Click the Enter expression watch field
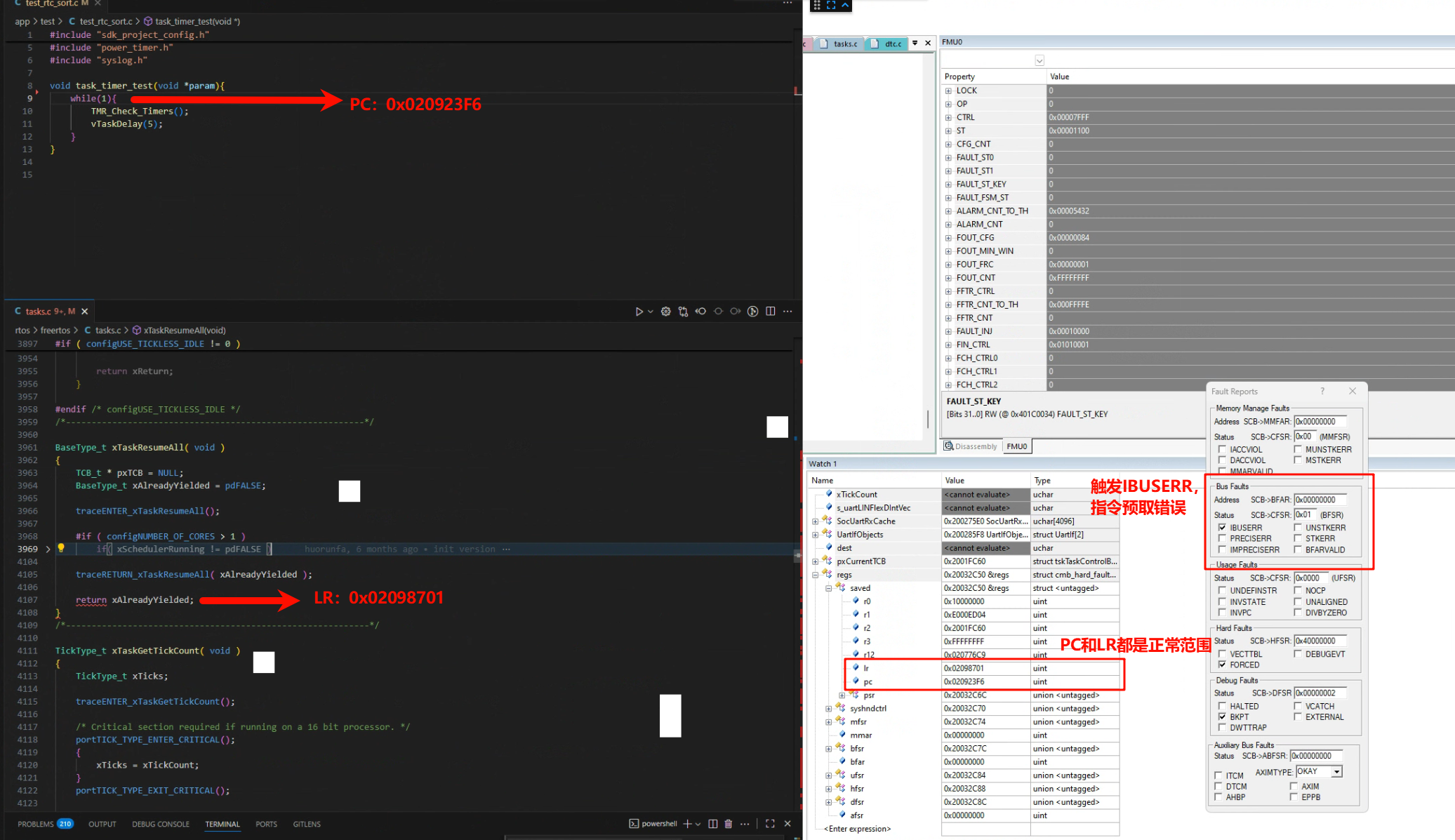 [858, 829]
